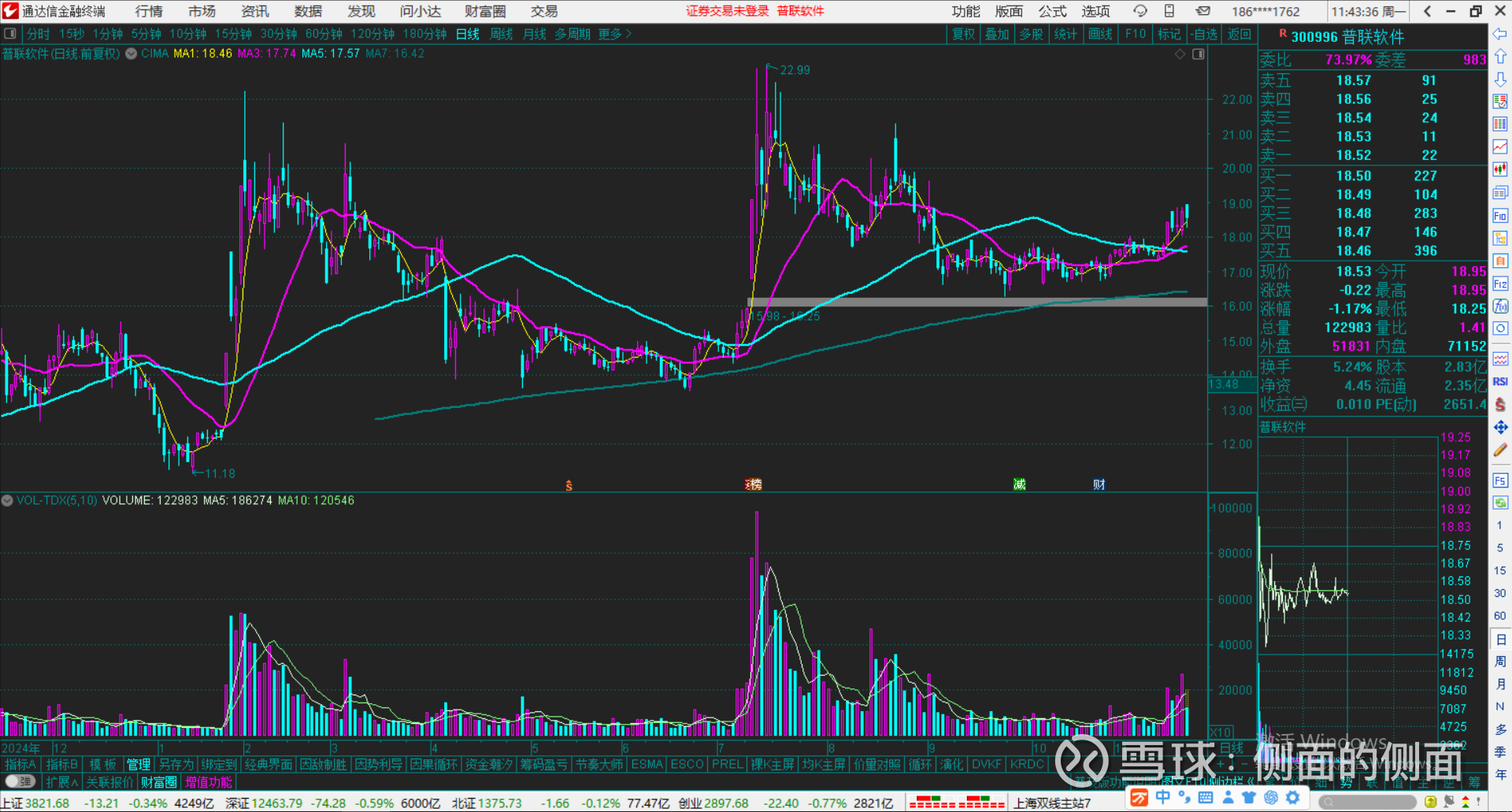Click the 财富圈 button at bottom

[159, 782]
